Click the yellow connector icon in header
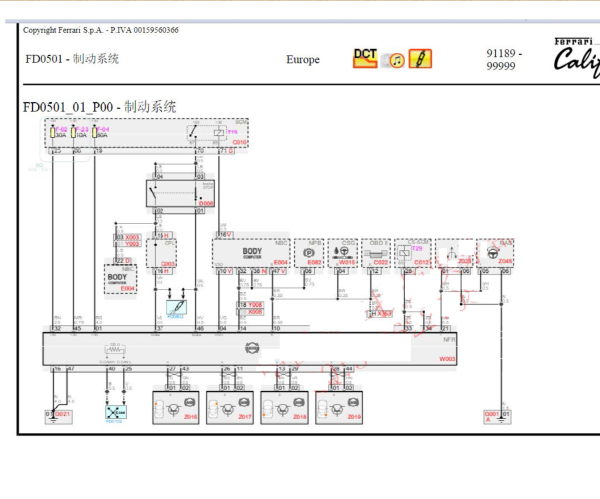Image resolution: width=600 pixels, height=499 pixels. 420,59
